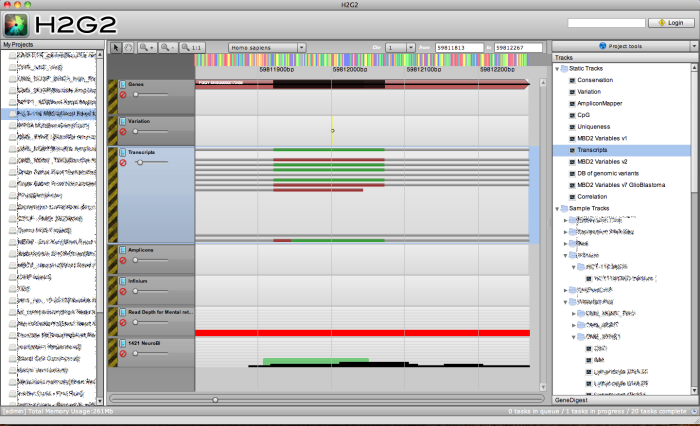Click the zoom in magnifier button
The height and width of the screenshot is (426, 700).
(x=146, y=47)
